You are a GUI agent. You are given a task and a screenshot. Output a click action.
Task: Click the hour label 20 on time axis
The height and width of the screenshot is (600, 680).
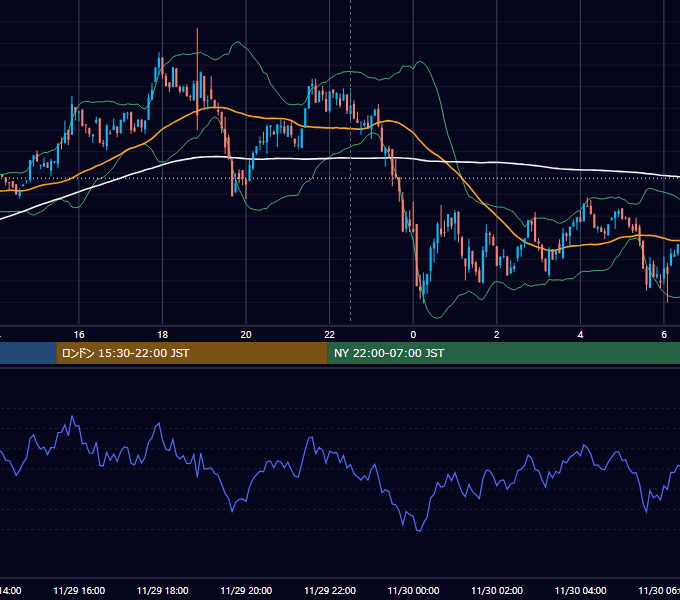pyautogui.click(x=246, y=335)
